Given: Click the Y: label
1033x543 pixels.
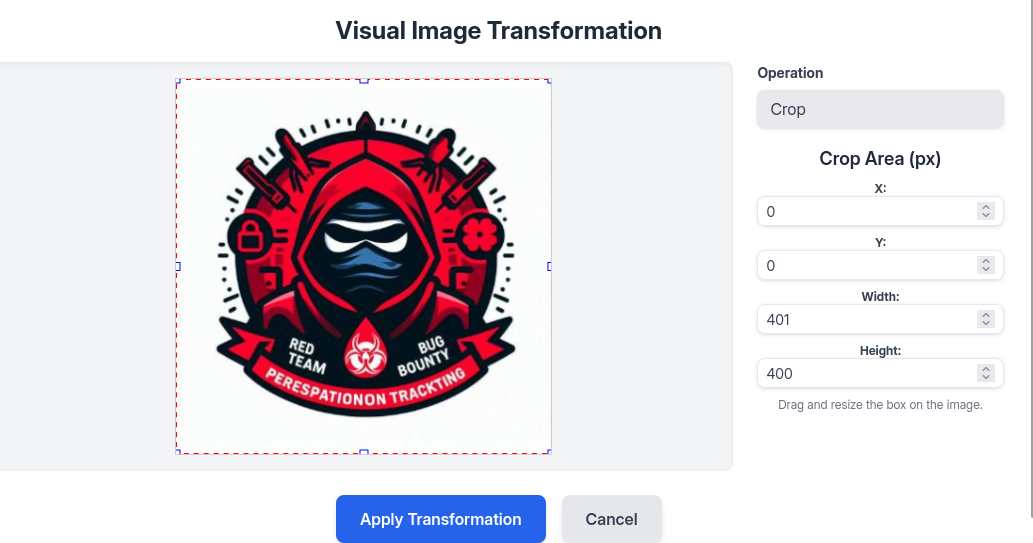Looking at the screenshot, I should [x=880, y=243].
